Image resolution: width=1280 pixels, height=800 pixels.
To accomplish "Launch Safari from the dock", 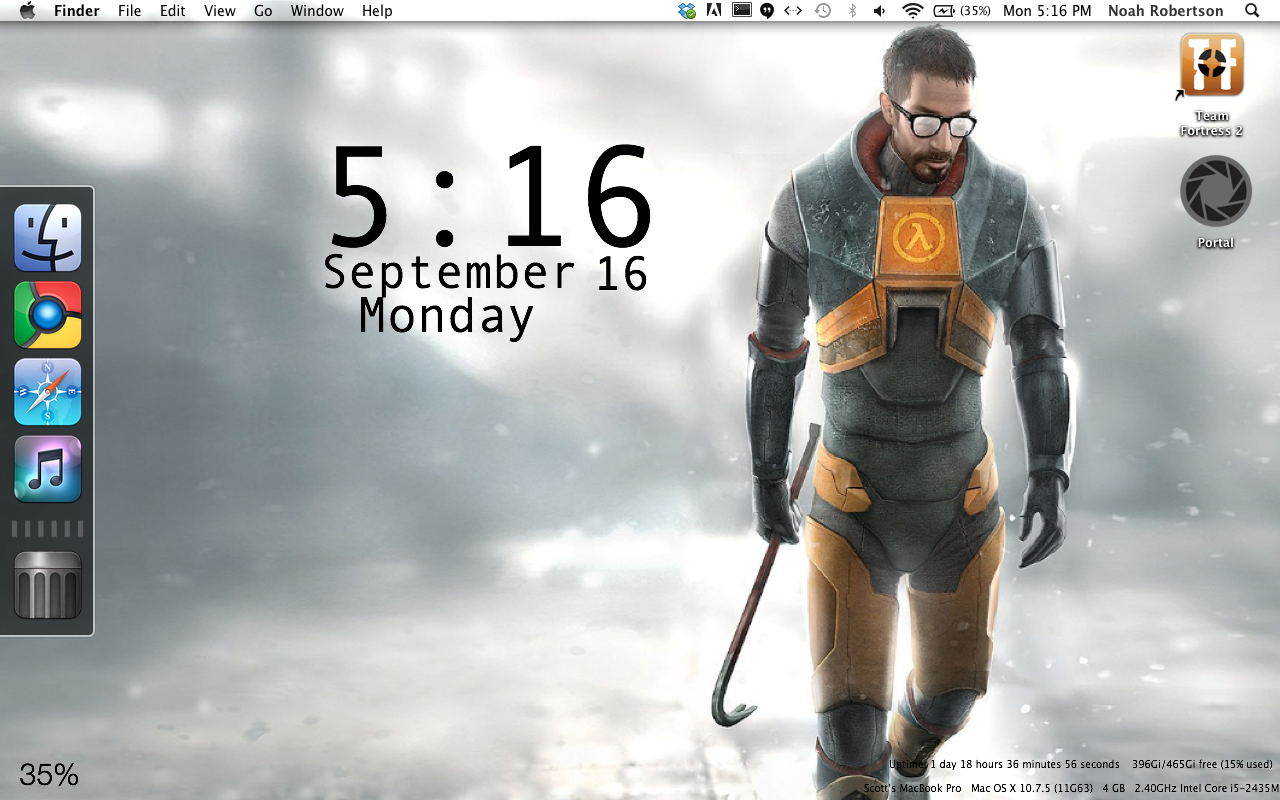I will tap(47, 392).
